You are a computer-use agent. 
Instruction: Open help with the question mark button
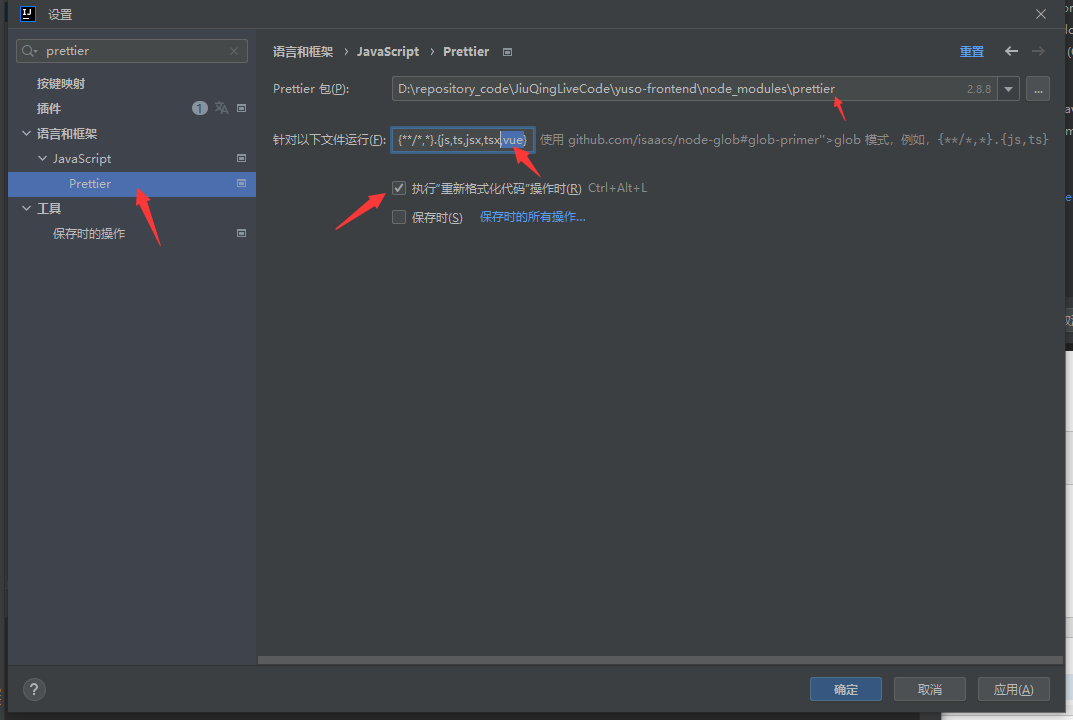(x=34, y=689)
